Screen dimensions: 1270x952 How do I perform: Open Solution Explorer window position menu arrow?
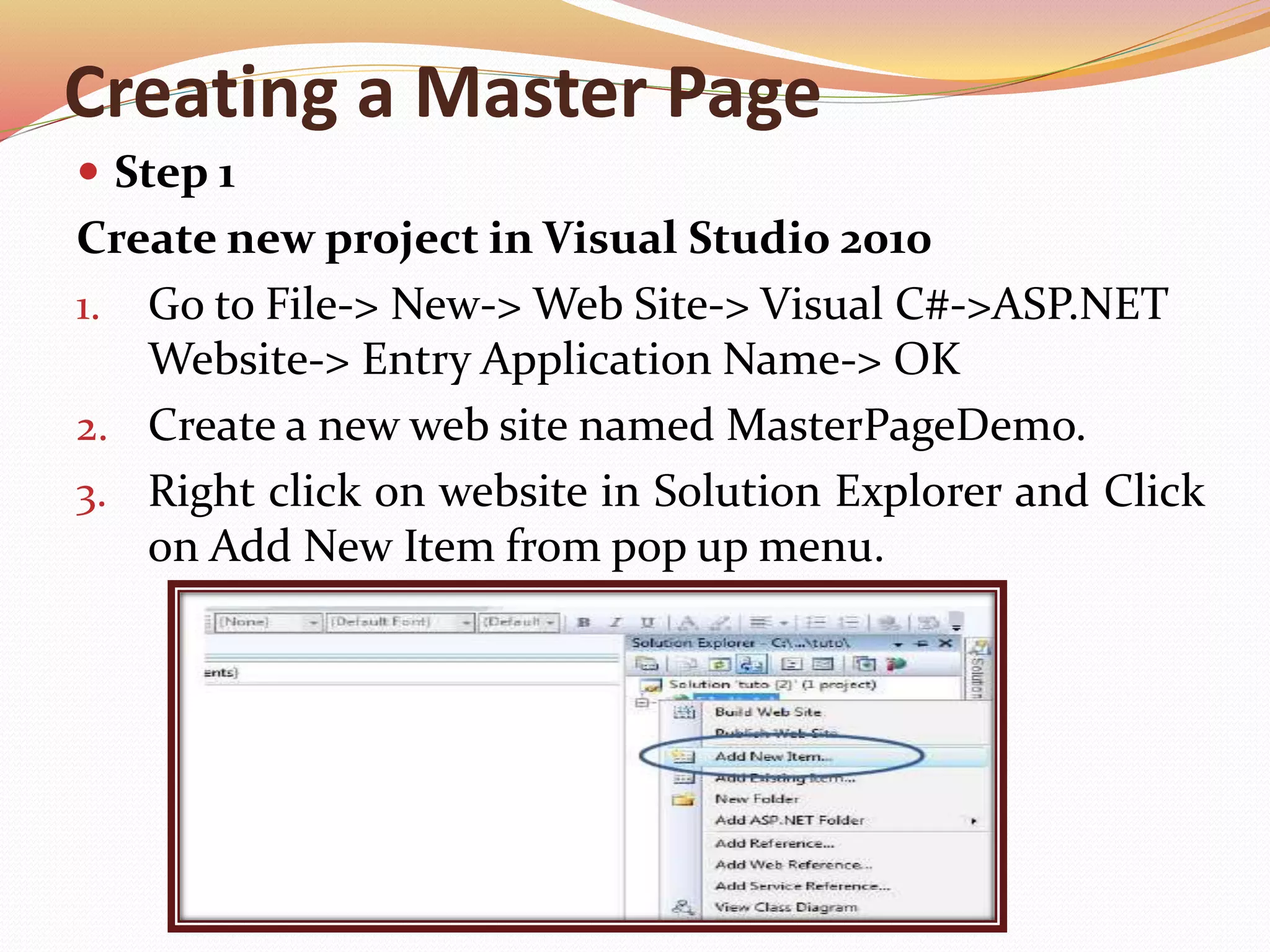click(x=898, y=644)
